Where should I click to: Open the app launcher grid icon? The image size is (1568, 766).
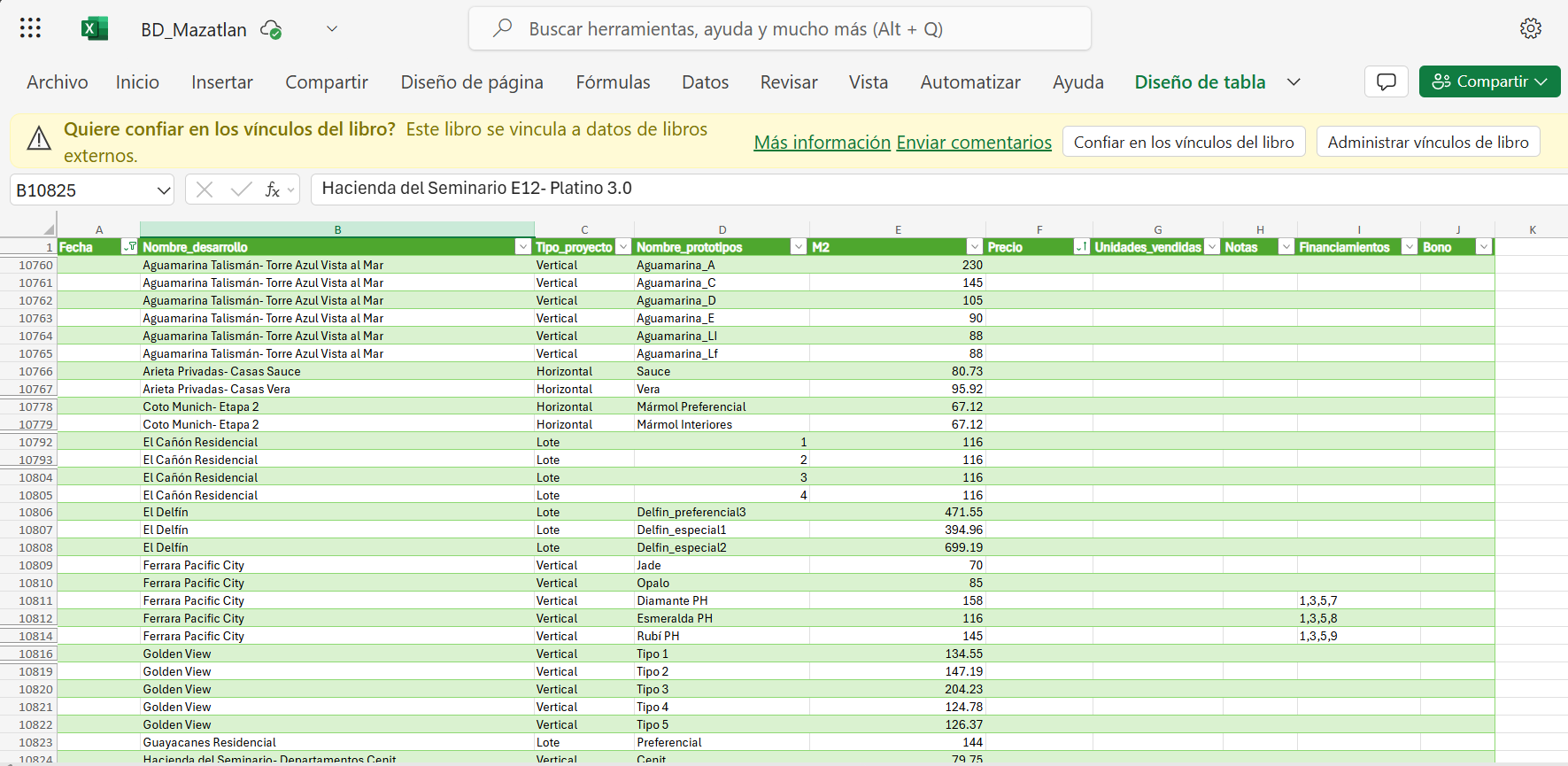click(x=30, y=28)
